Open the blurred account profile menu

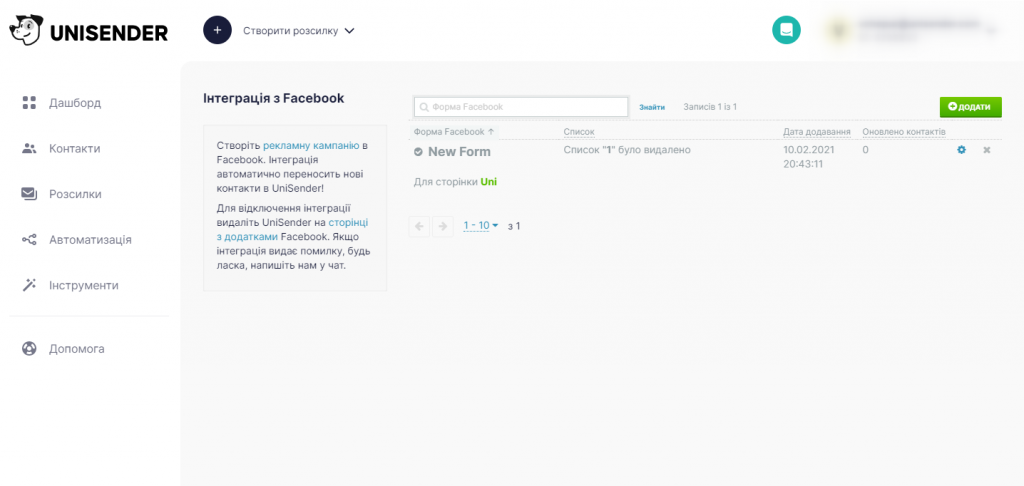pyautogui.click(x=912, y=30)
